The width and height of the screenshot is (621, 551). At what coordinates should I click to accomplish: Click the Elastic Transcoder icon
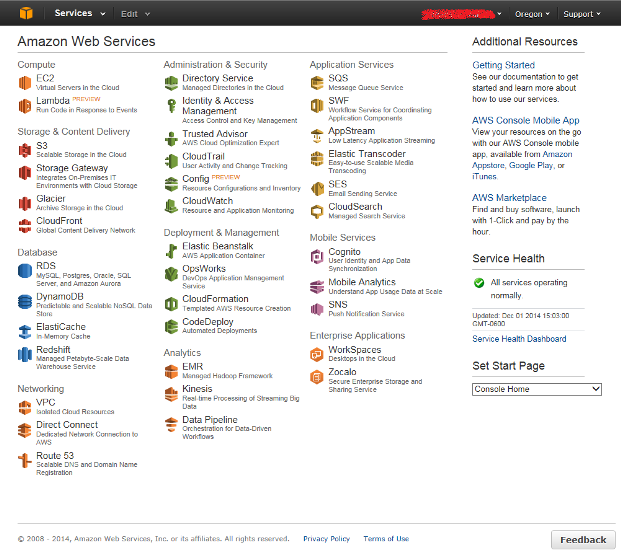point(317,158)
